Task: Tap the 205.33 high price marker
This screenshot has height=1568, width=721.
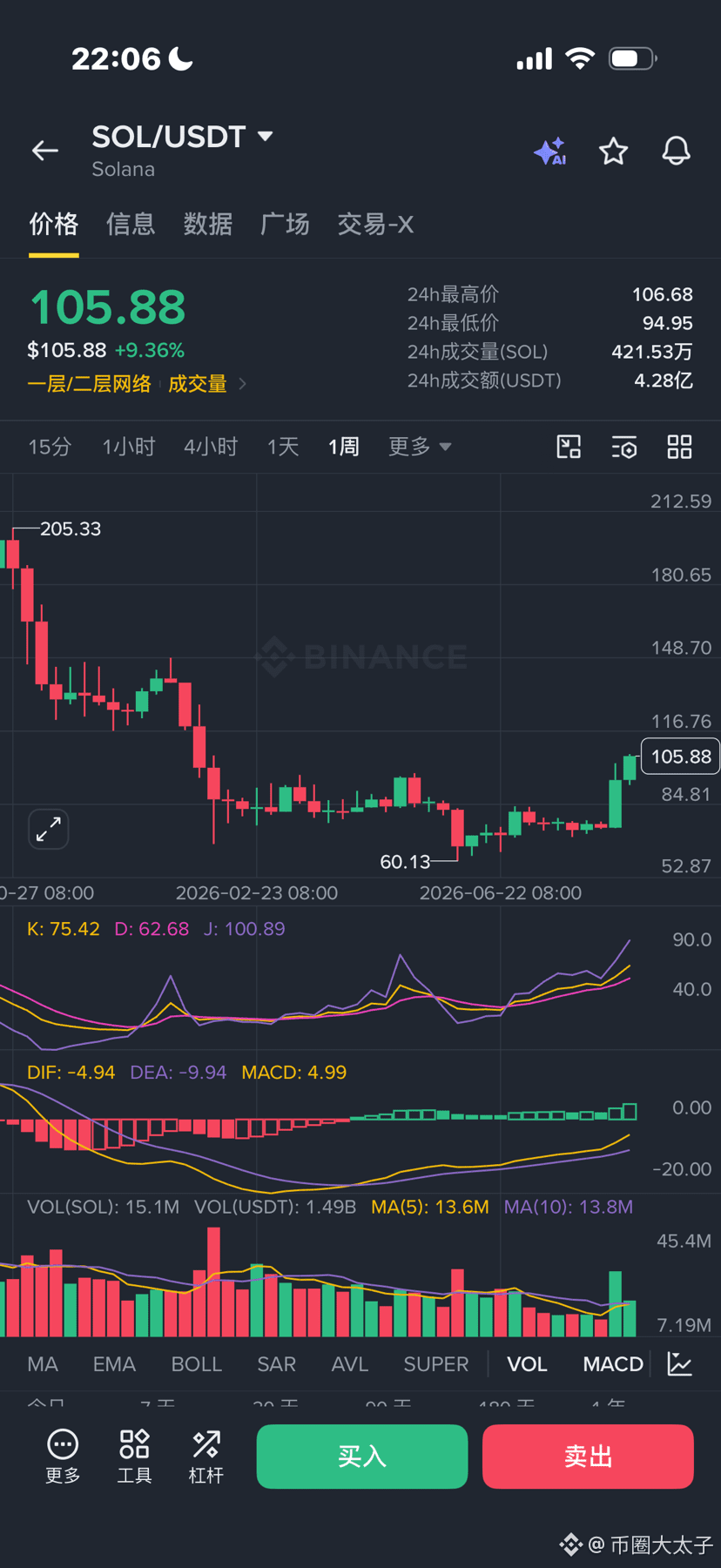Action: pyautogui.click(x=71, y=528)
